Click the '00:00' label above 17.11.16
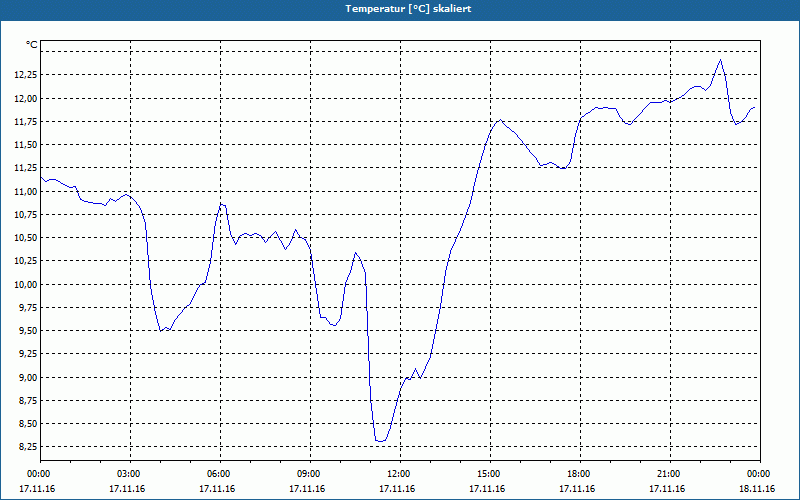Image resolution: width=800 pixels, height=500 pixels. [37, 474]
